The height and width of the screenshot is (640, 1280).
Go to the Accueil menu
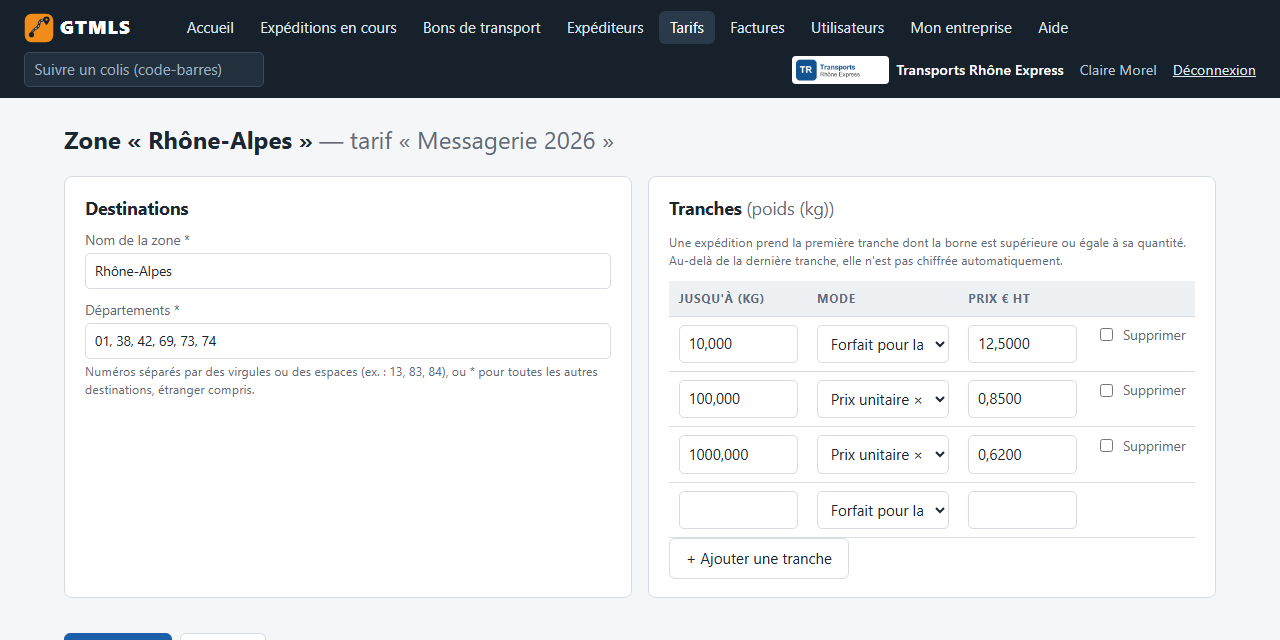tap(210, 28)
